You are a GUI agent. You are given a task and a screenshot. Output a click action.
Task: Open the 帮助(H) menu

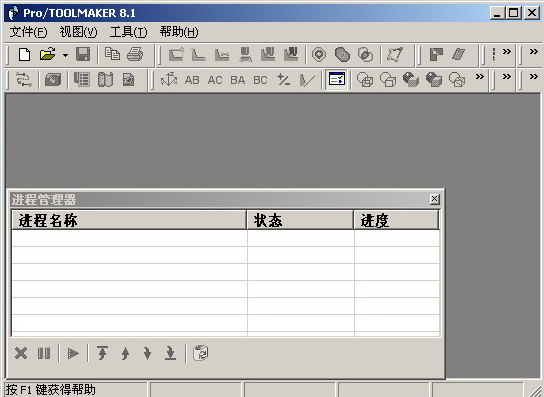point(179,32)
